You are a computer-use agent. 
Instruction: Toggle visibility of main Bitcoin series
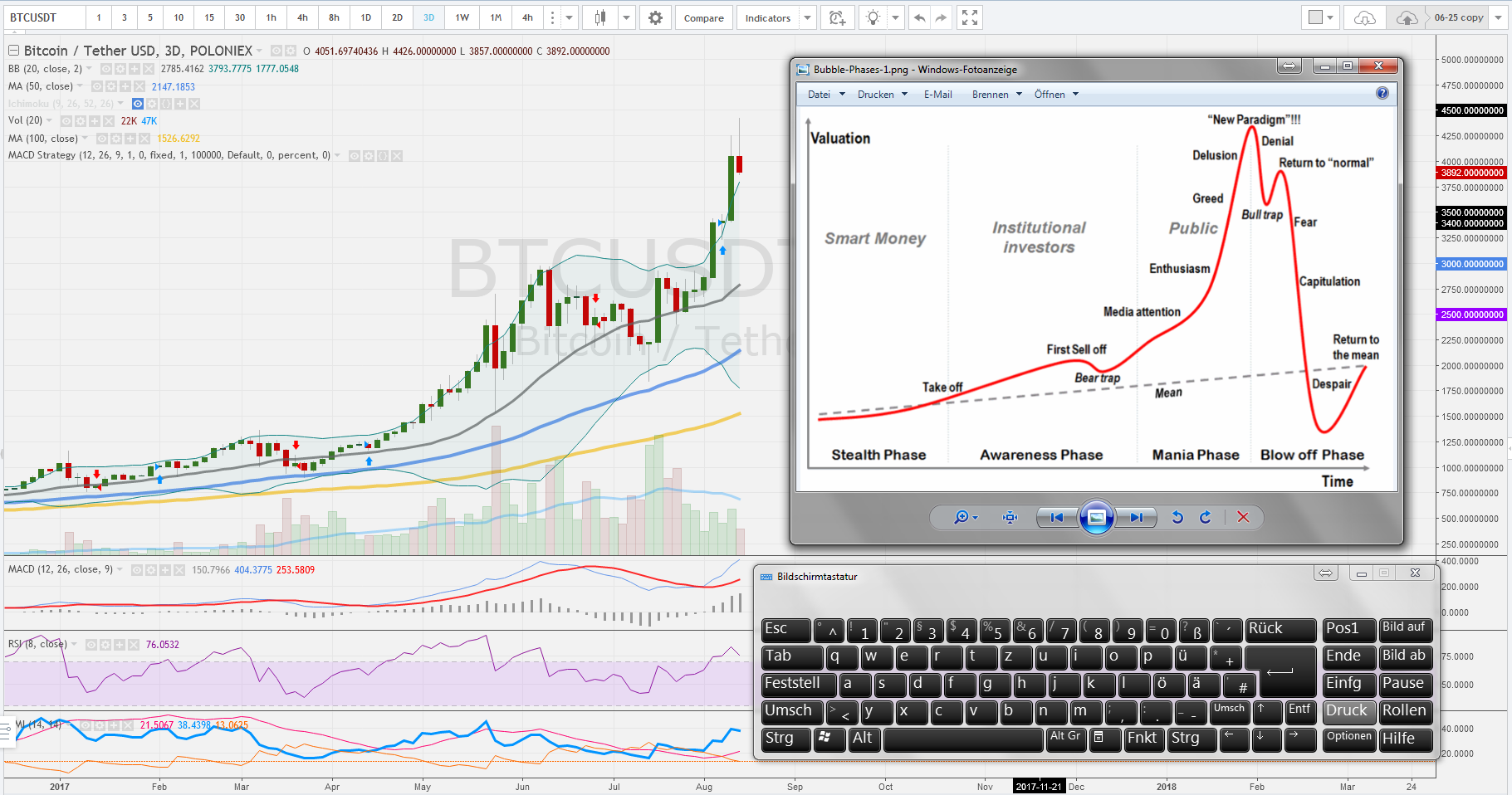[276, 51]
